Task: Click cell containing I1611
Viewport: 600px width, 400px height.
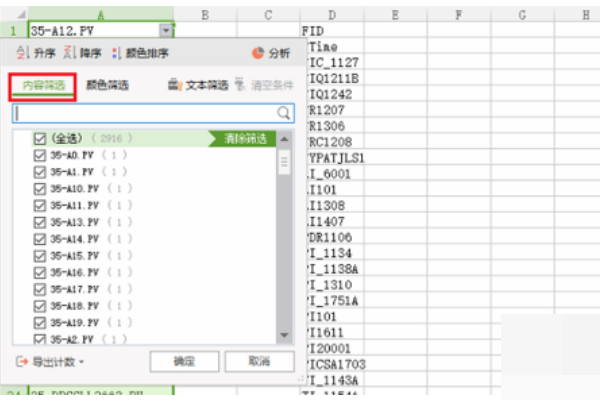Action: pyautogui.click(x=335, y=333)
